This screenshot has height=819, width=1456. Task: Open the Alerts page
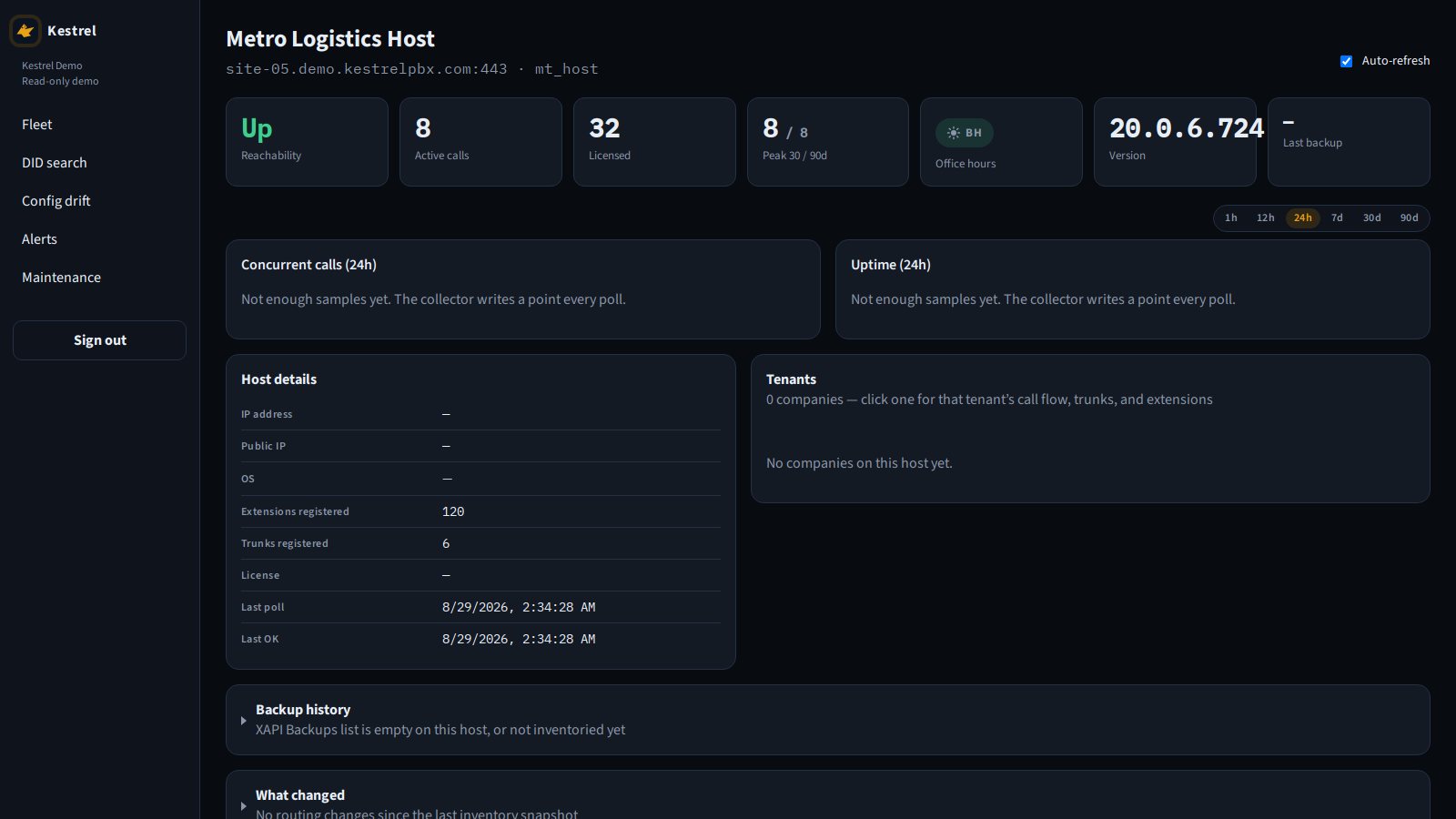point(99,239)
